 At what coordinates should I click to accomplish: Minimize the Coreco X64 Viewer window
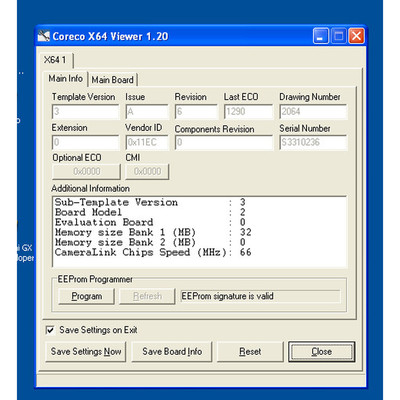321,36
